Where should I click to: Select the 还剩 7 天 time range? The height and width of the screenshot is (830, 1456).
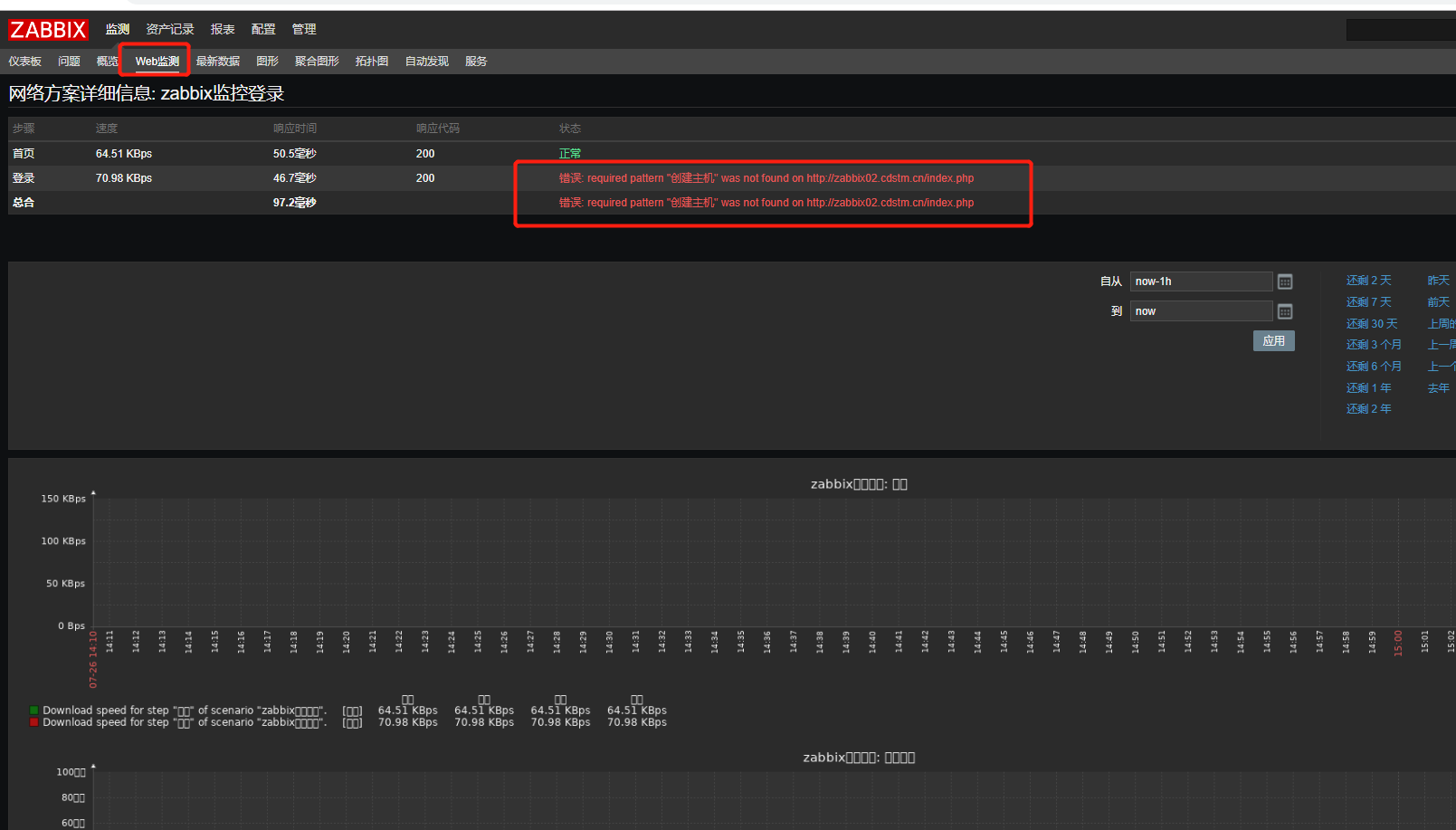[1368, 302]
